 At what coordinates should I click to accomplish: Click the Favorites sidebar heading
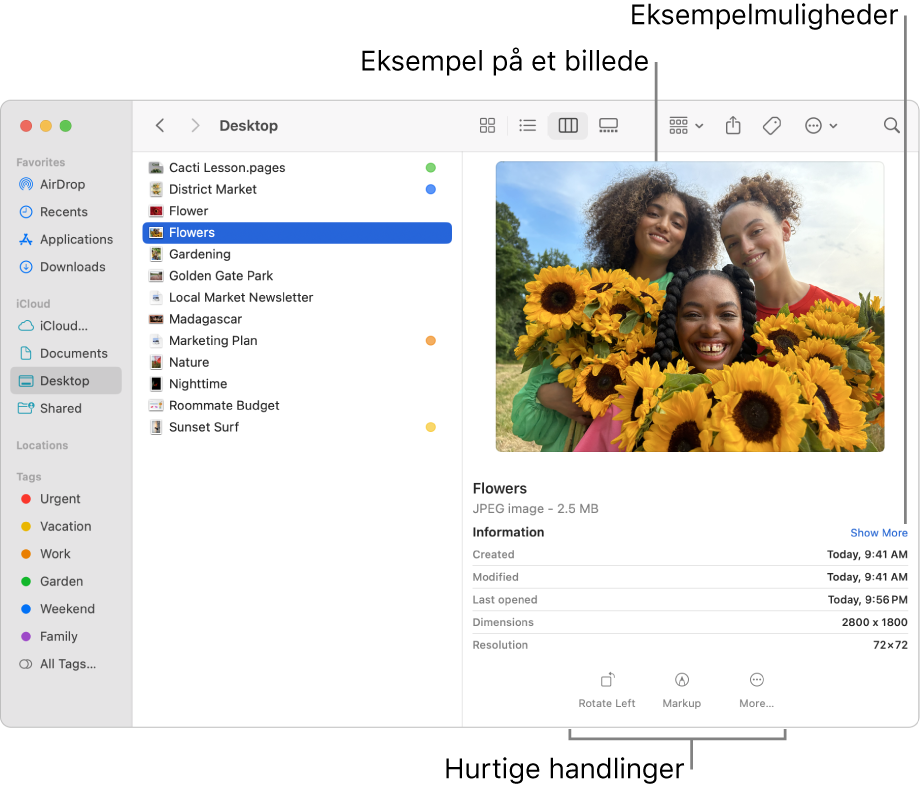point(41,162)
